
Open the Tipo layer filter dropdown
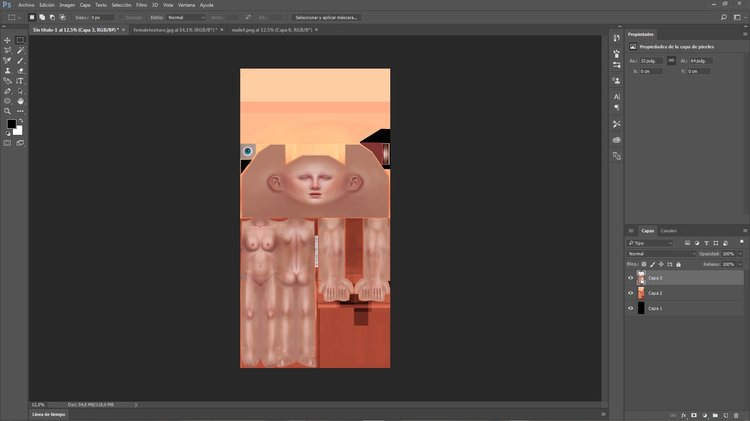650,243
